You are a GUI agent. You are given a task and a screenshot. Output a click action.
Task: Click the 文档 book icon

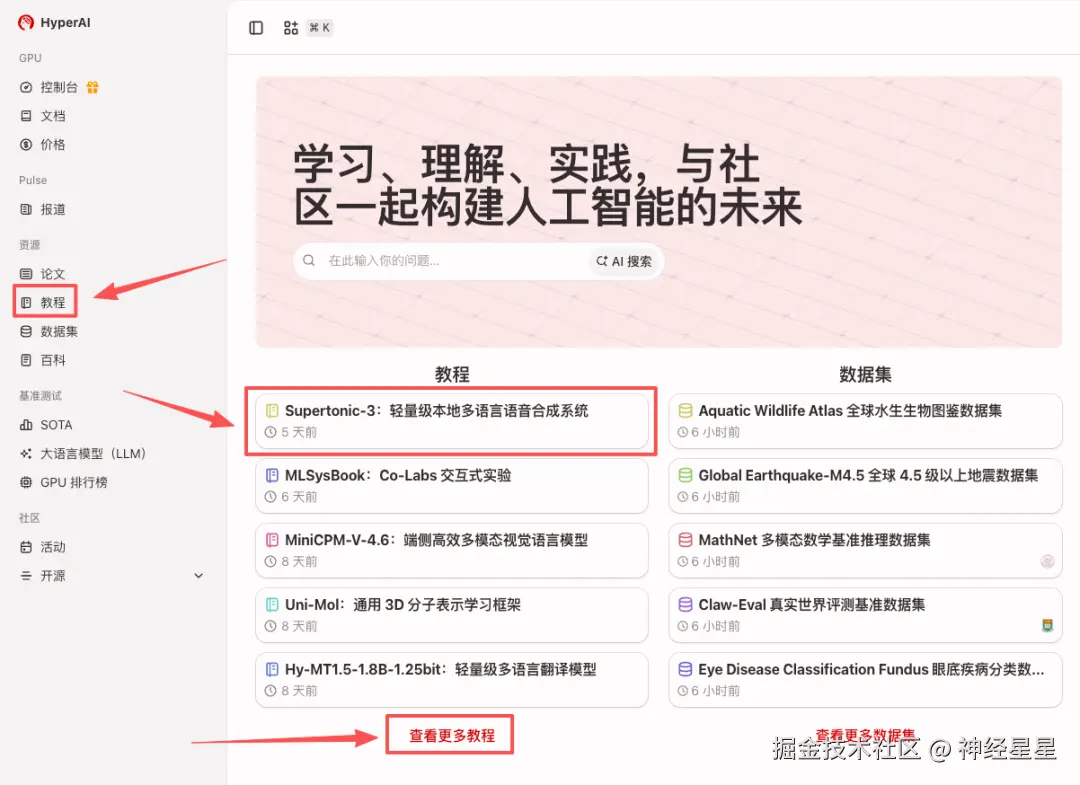(26, 116)
